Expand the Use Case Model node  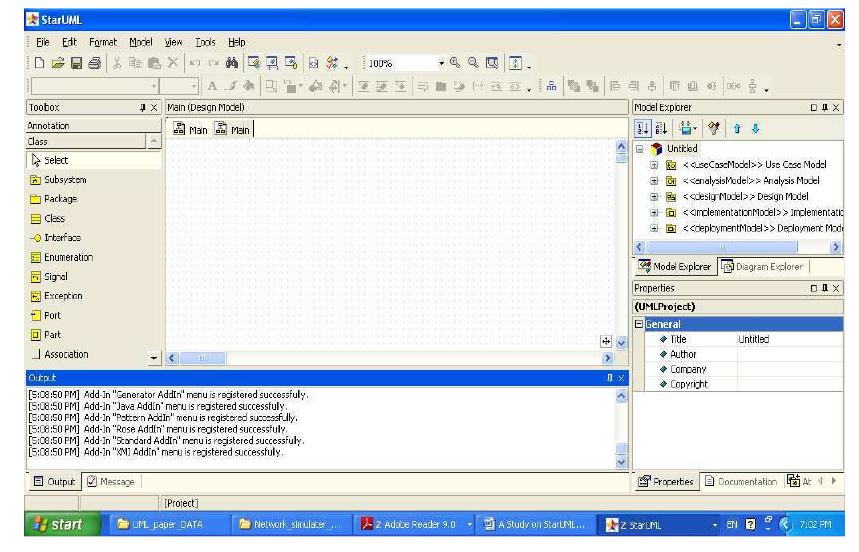pos(654,165)
